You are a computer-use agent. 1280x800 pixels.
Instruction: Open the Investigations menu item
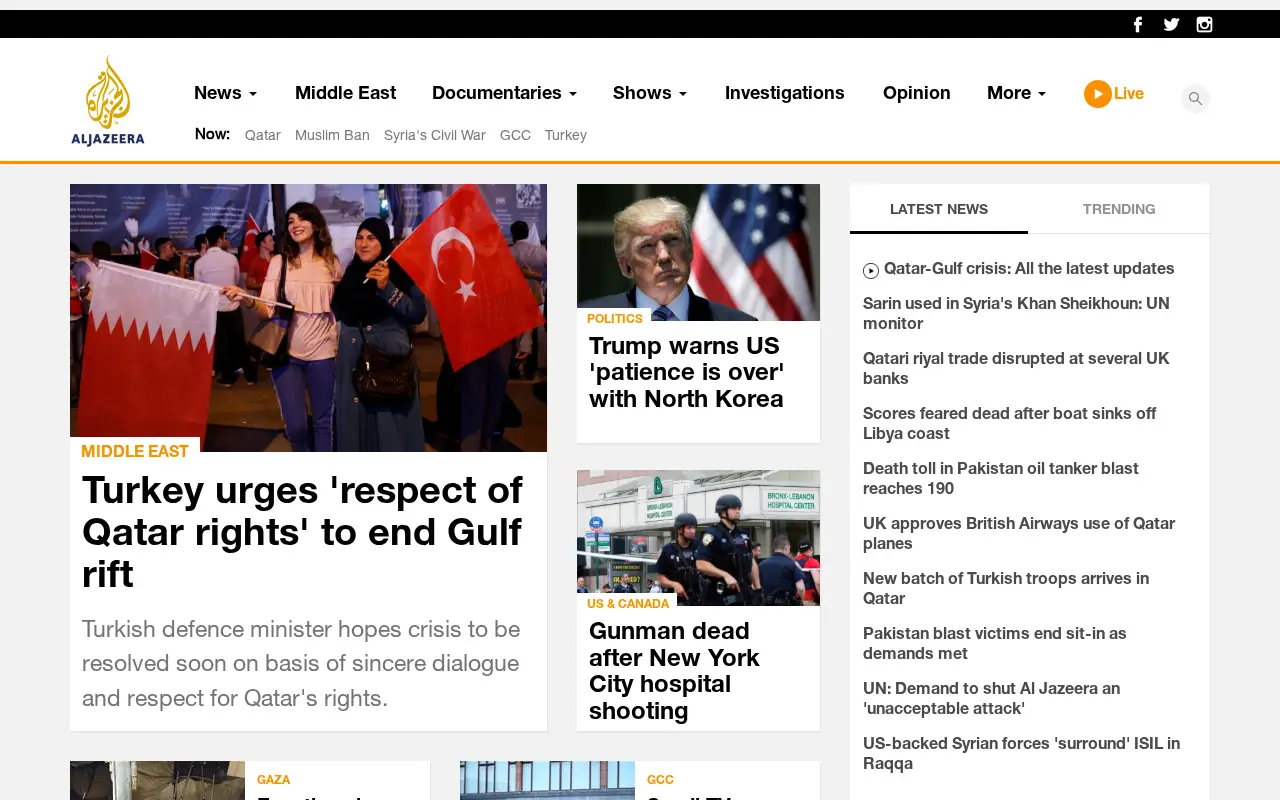coord(785,93)
